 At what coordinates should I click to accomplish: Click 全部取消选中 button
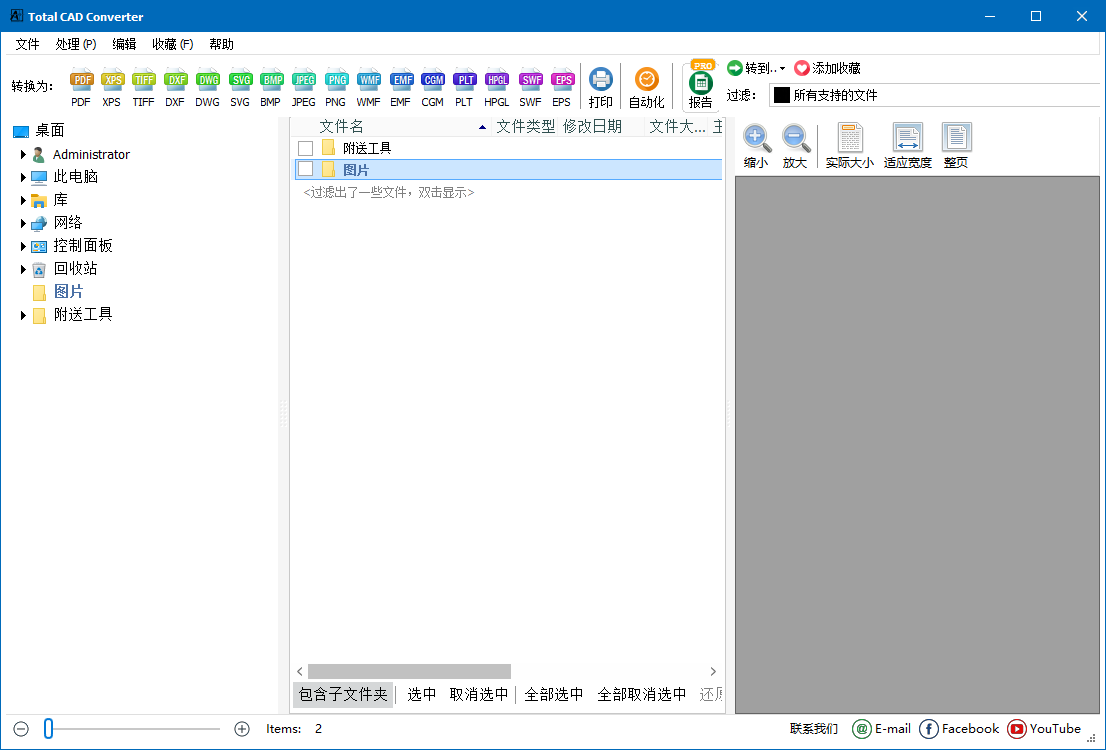coord(642,694)
